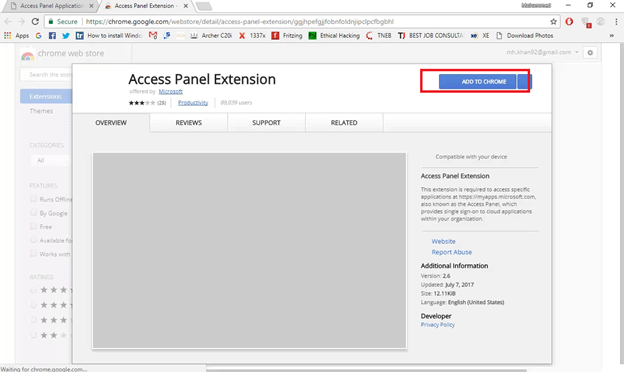Check the Free filter

pyautogui.click(x=33, y=226)
